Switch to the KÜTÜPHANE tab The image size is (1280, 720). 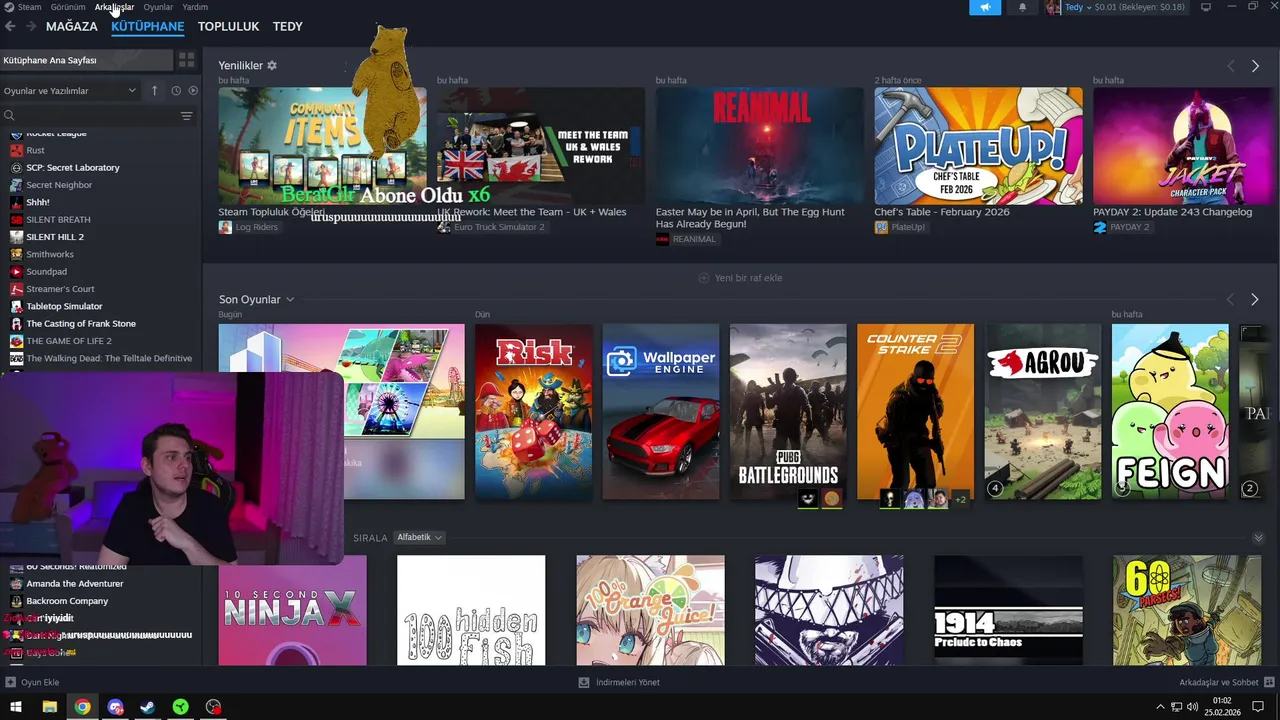pyautogui.click(x=148, y=27)
